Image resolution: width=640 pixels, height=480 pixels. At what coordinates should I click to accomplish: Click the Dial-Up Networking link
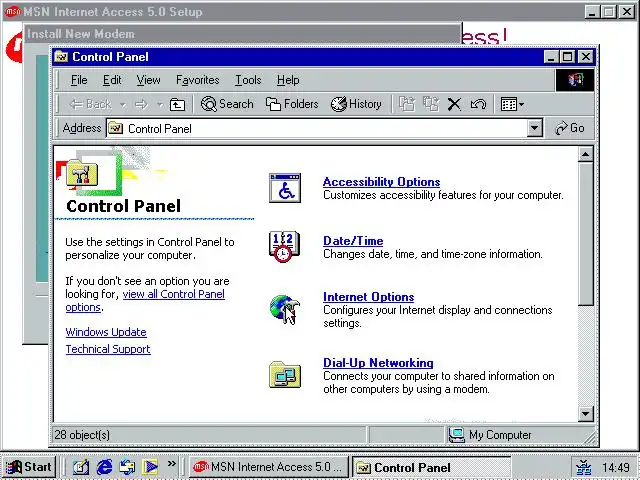coord(378,362)
